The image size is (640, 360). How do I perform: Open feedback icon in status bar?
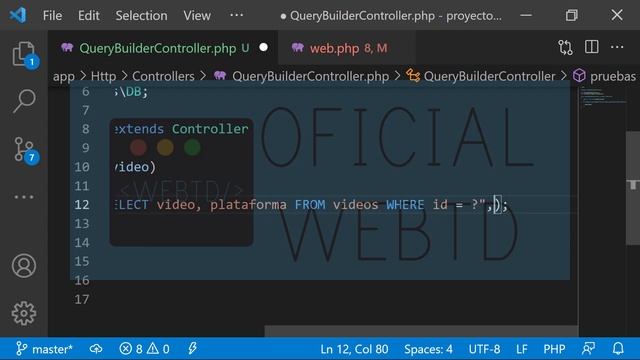(x=588, y=349)
